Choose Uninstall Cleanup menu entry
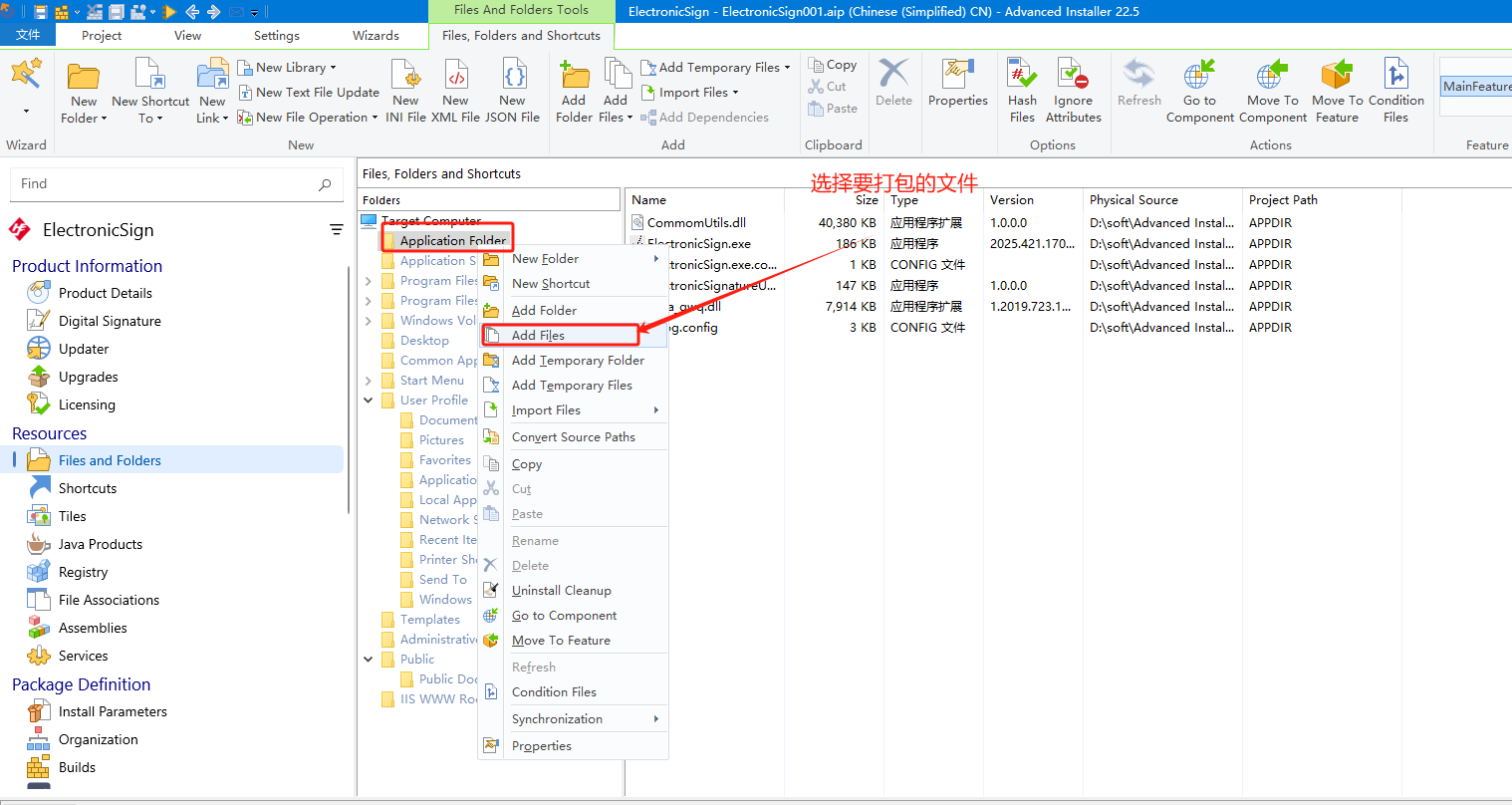Image resolution: width=1512 pixels, height=805 pixels. 573,590
